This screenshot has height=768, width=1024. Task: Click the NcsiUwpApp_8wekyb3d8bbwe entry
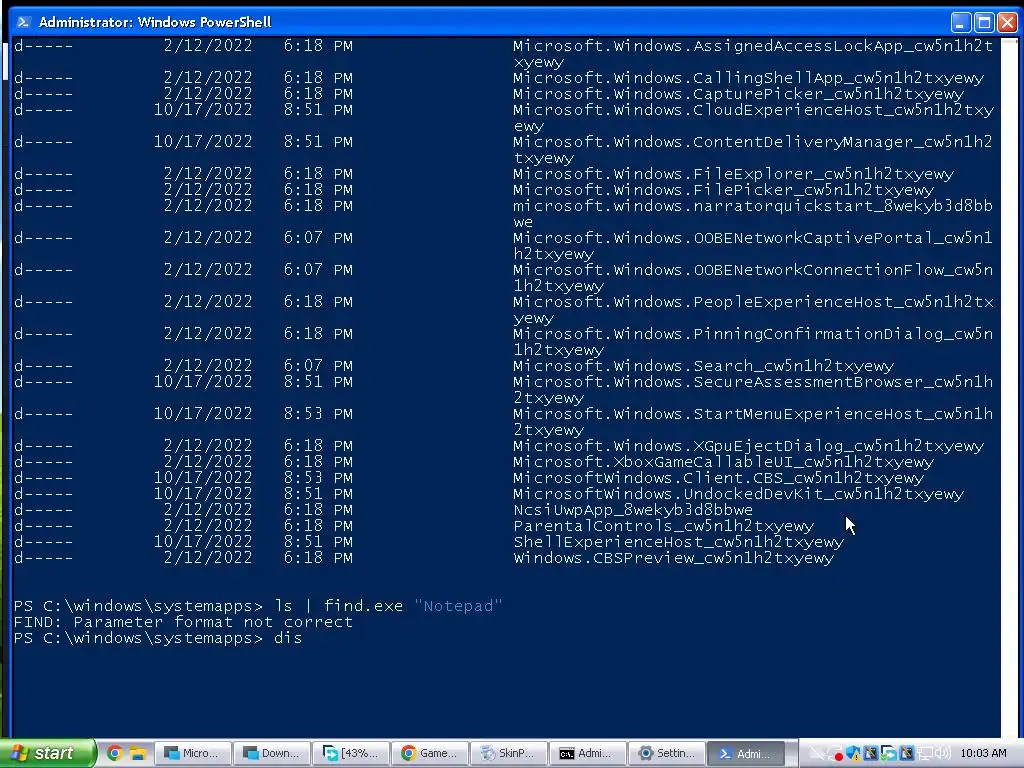click(x=633, y=510)
